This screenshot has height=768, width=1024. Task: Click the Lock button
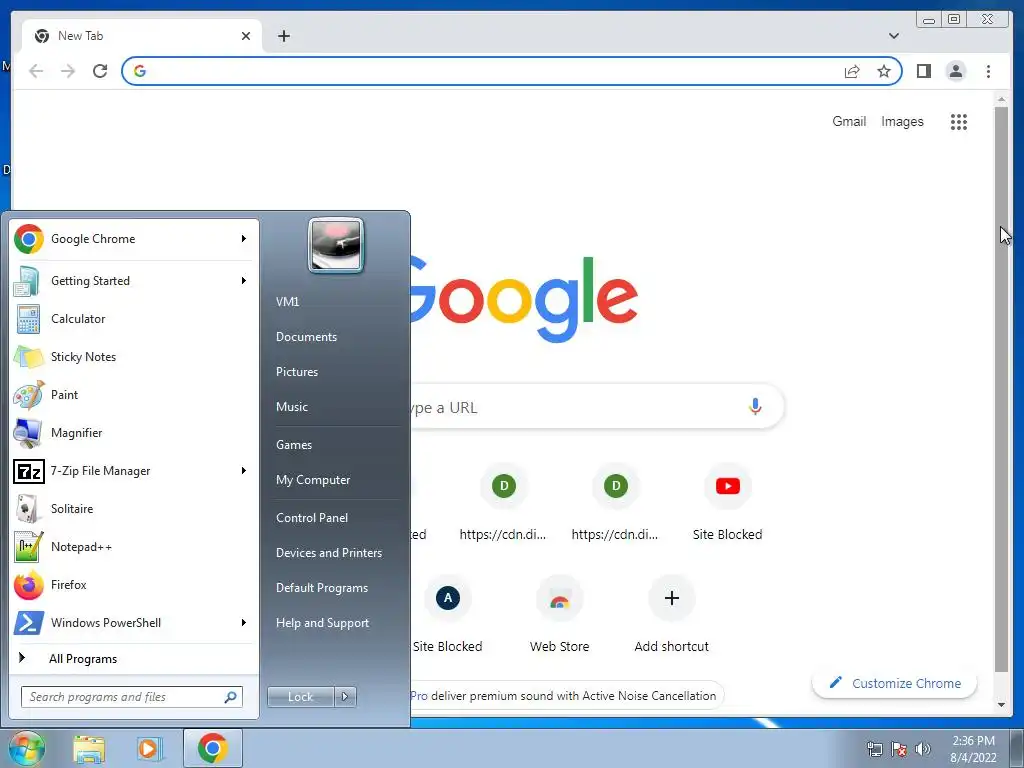(300, 697)
